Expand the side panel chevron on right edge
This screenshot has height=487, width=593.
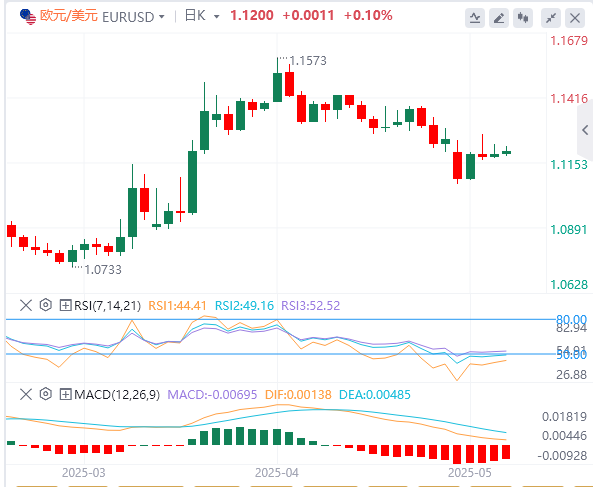point(585,130)
